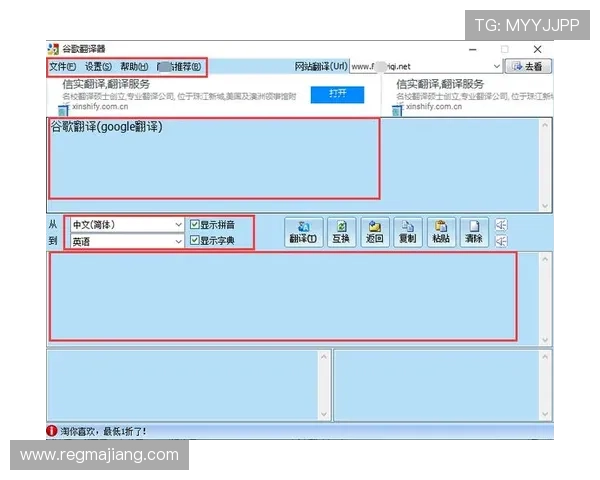Viewport: 600px width, 480px height.
Task: Open the 帮助(H) menu
Action: tap(134, 67)
